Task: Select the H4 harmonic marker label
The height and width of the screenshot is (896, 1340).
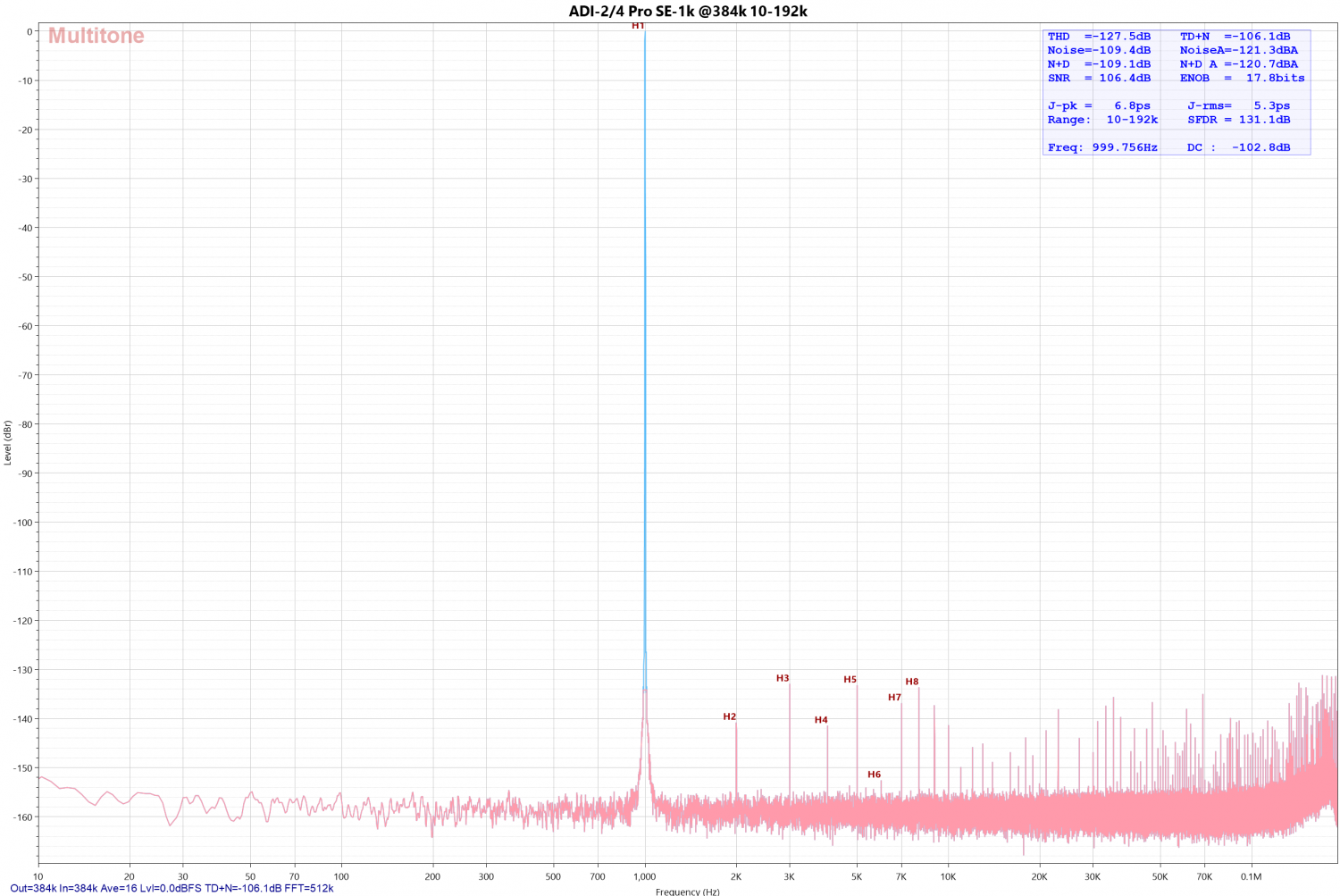Action: [821, 720]
